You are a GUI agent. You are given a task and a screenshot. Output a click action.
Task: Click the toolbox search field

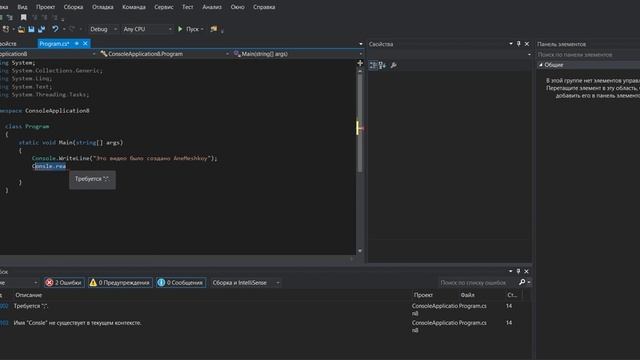pyautogui.click(x=588, y=55)
